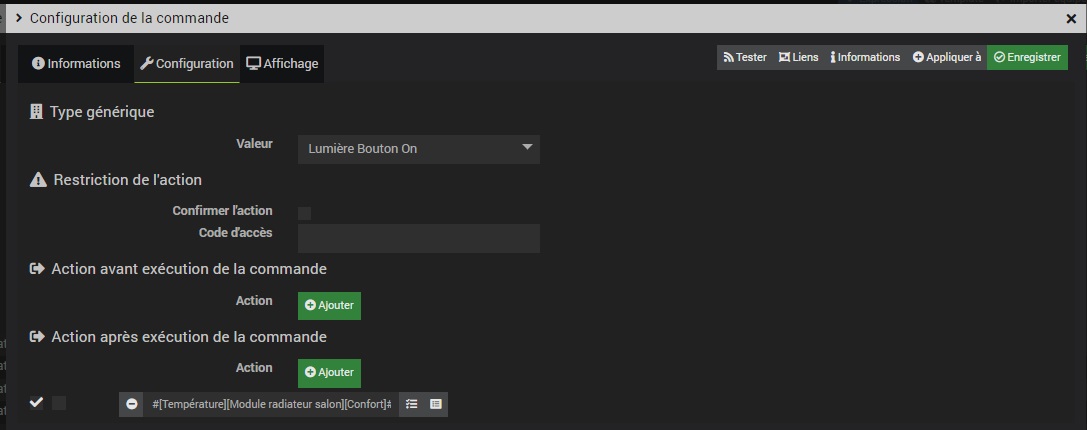Click the Code d'accès label

pyautogui.click(x=236, y=233)
